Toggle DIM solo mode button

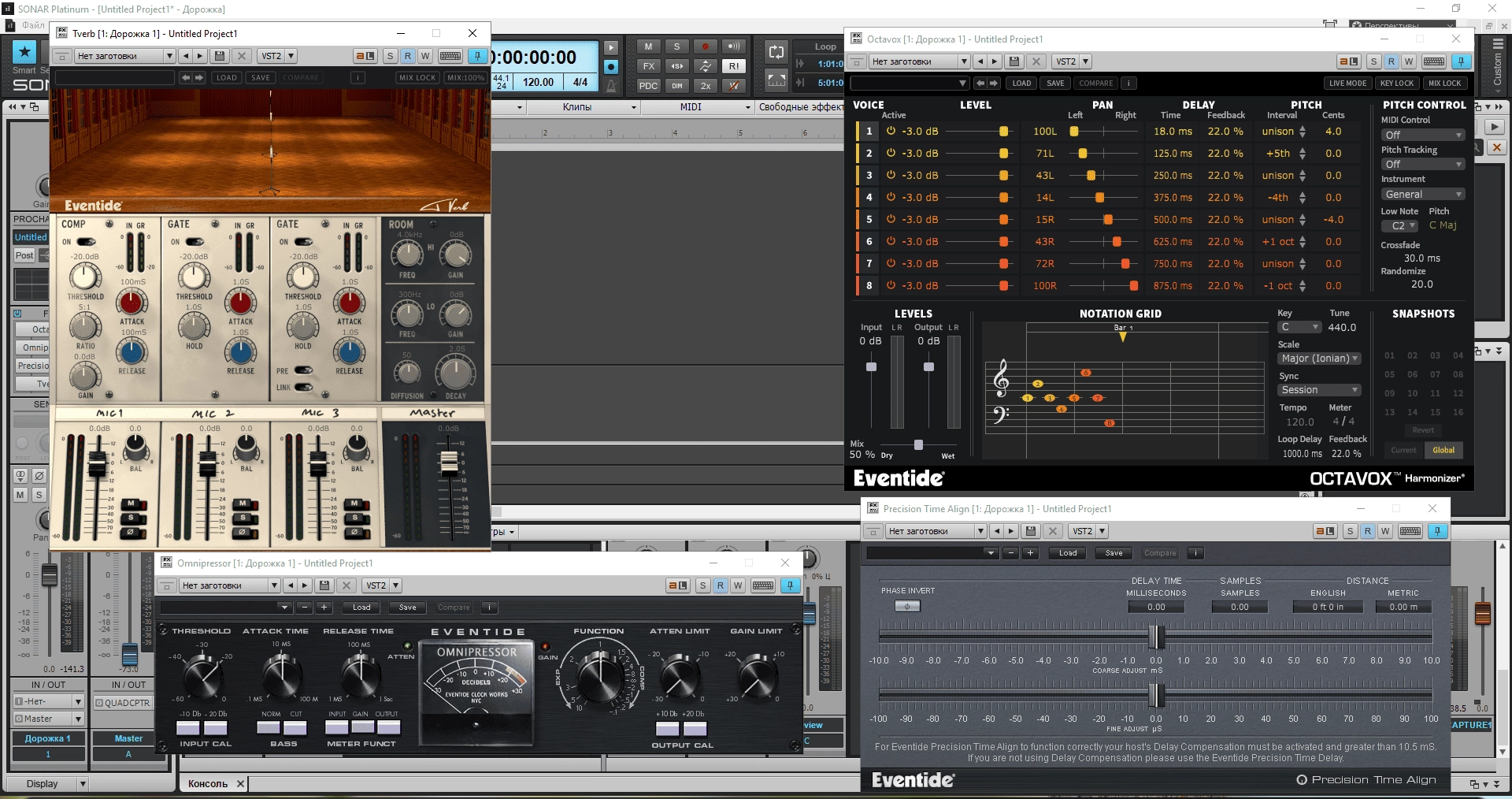click(676, 86)
